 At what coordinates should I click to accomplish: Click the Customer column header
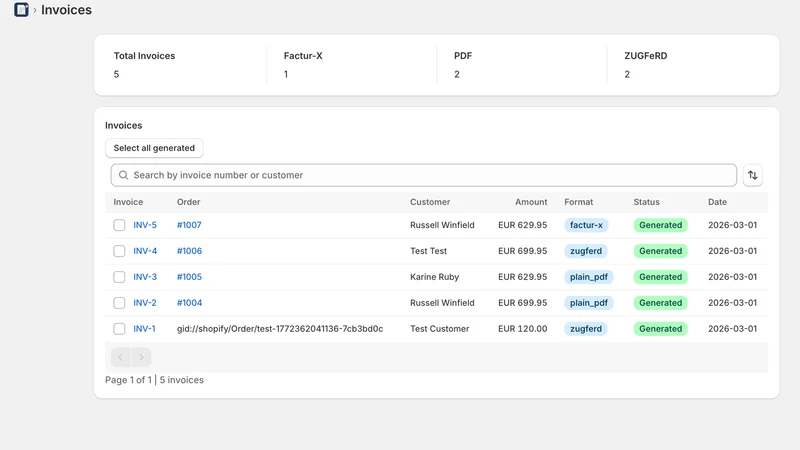pos(430,202)
